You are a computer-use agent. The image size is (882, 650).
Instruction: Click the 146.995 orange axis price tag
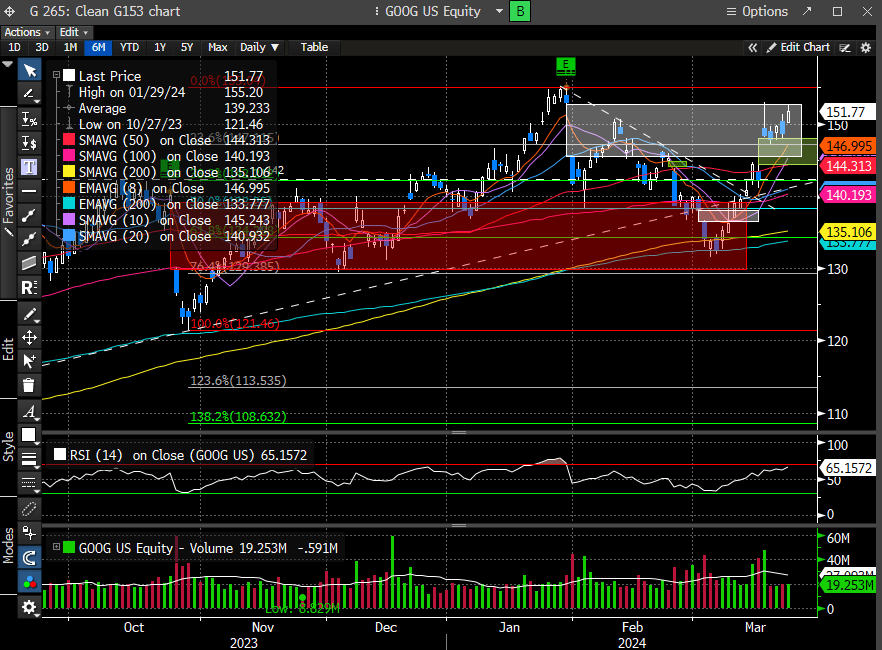pyautogui.click(x=849, y=146)
